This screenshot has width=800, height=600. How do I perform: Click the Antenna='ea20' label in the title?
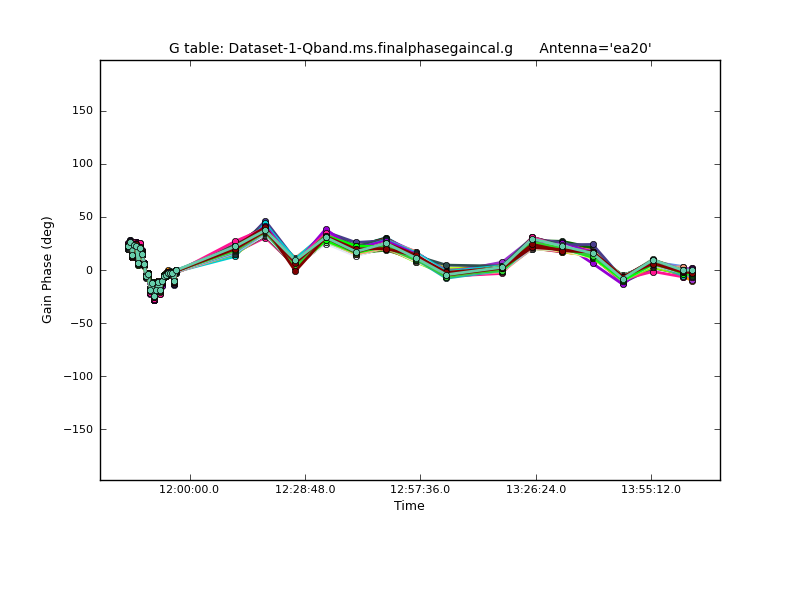(595, 48)
